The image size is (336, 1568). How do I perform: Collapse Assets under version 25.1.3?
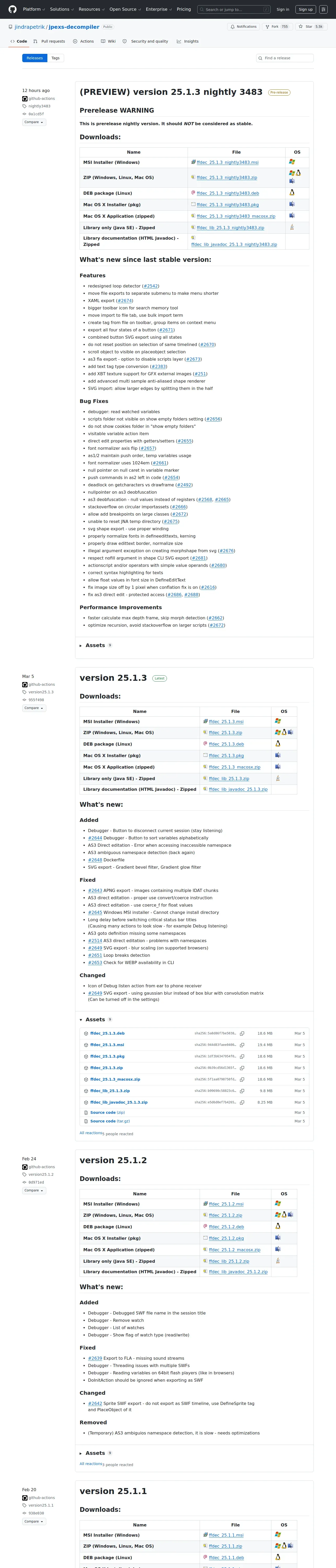tap(96, 1019)
